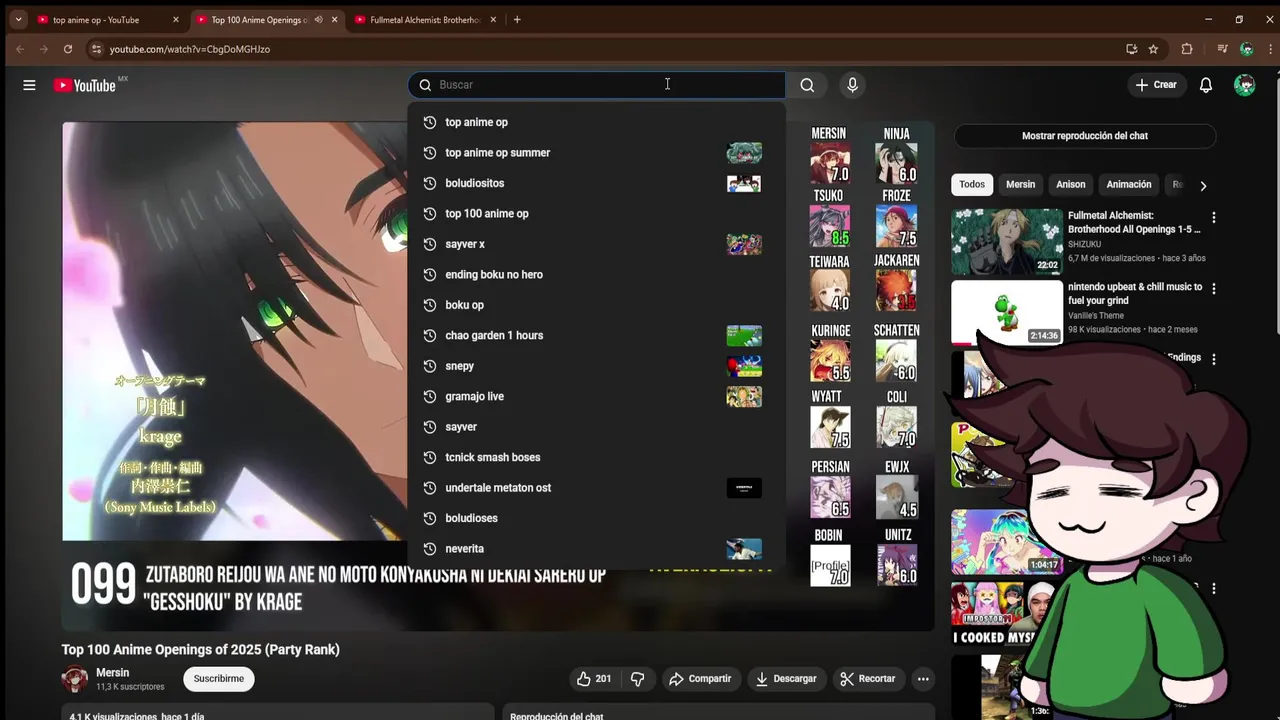Switch to 'top anime op - YouTube' tab
The image size is (1280, 720).
(x=107, y=20)
